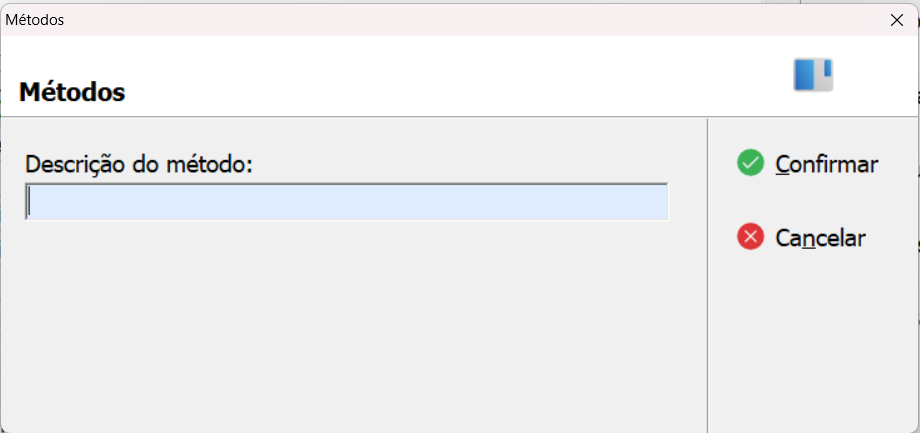Screen dimensions: 920x433
Task: Focus the Descrição do método text field
Action: (x=347, y=202)
